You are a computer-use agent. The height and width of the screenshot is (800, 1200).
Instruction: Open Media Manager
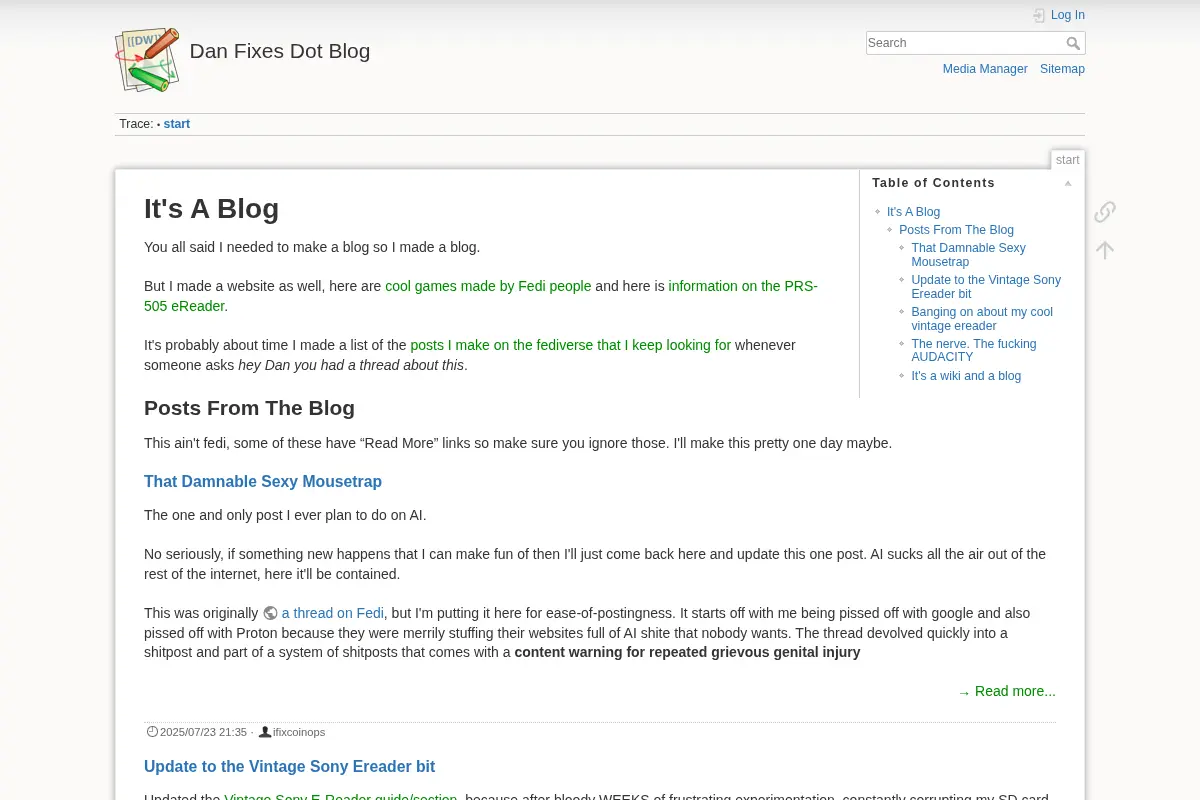985,69
